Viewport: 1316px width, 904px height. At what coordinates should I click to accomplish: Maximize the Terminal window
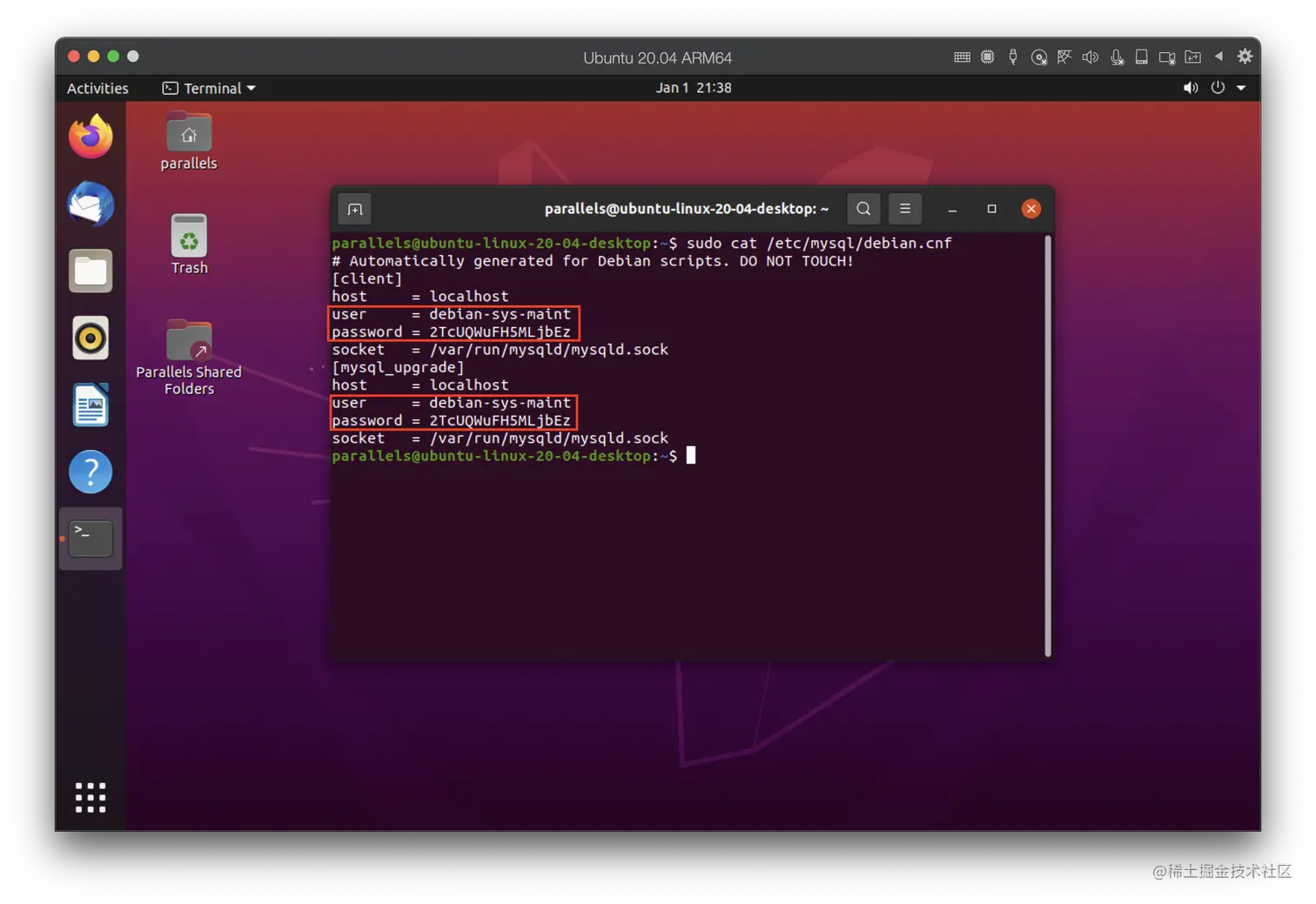991,209
